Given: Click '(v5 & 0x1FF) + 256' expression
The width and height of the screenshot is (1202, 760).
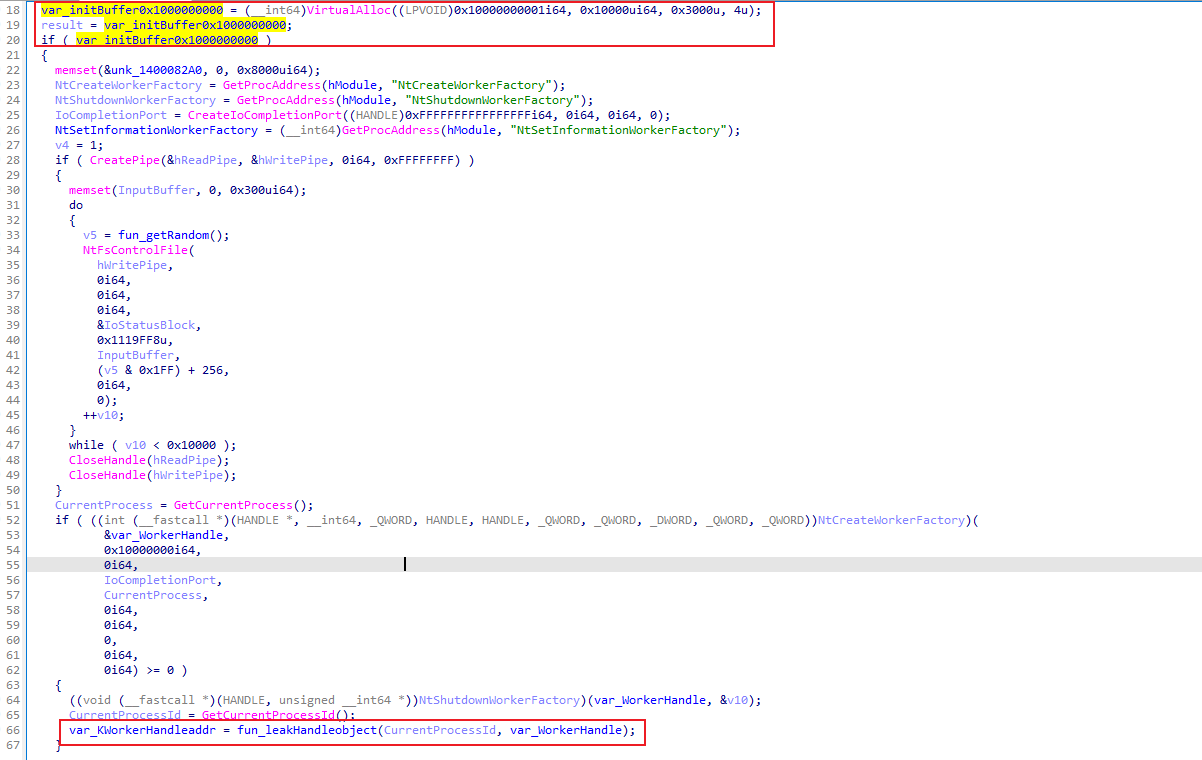Looking at the screenshot, I should (x=160, y=370).
